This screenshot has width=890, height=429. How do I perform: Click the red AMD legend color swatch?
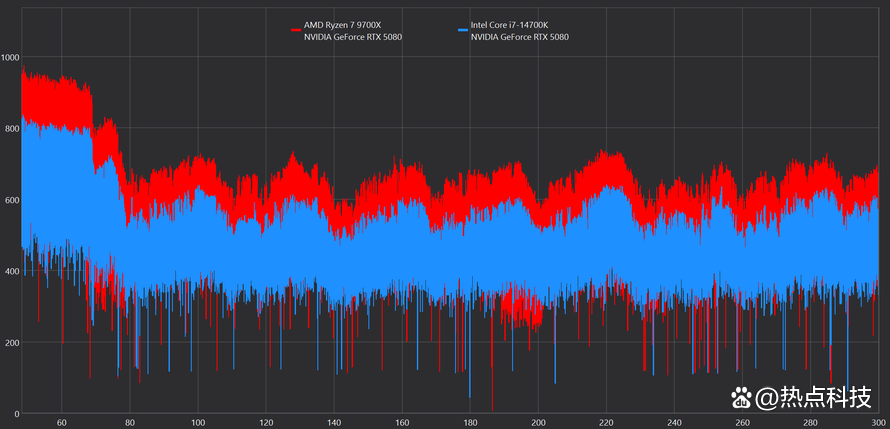[x=296, y=30]
